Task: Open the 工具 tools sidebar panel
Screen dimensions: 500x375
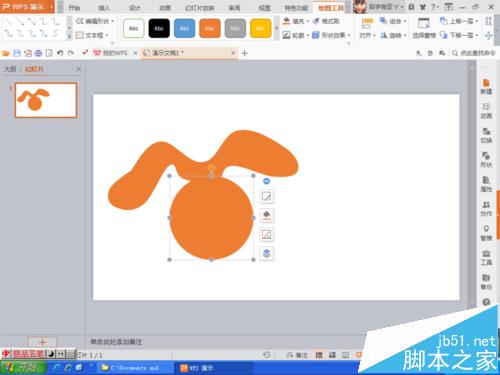Action: [x=486, y=258]
